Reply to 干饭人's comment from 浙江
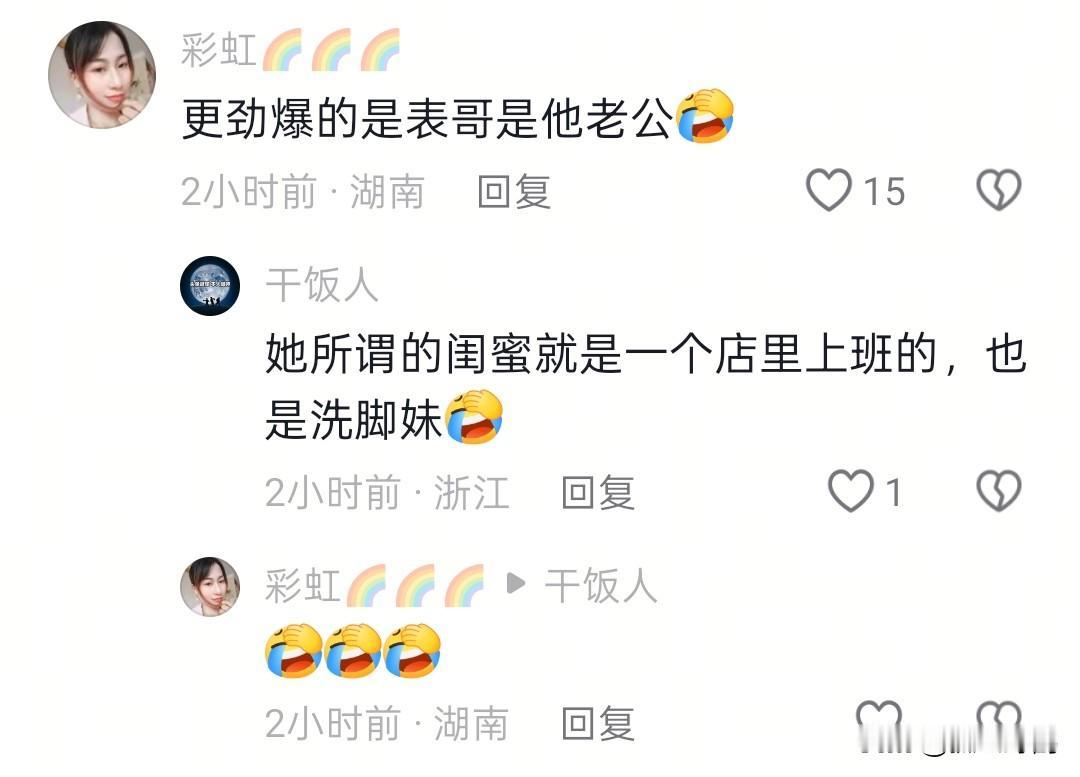1080x777 pixels. [598, 493]
